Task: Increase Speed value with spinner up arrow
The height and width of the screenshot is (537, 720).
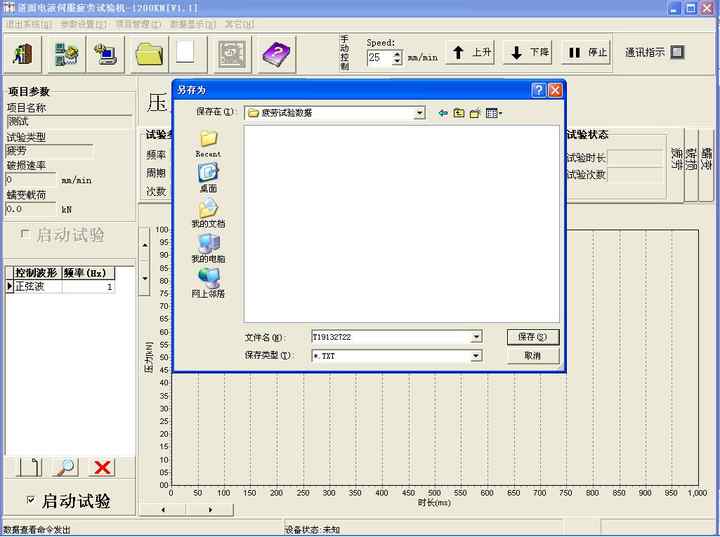Action: (397, 54)
